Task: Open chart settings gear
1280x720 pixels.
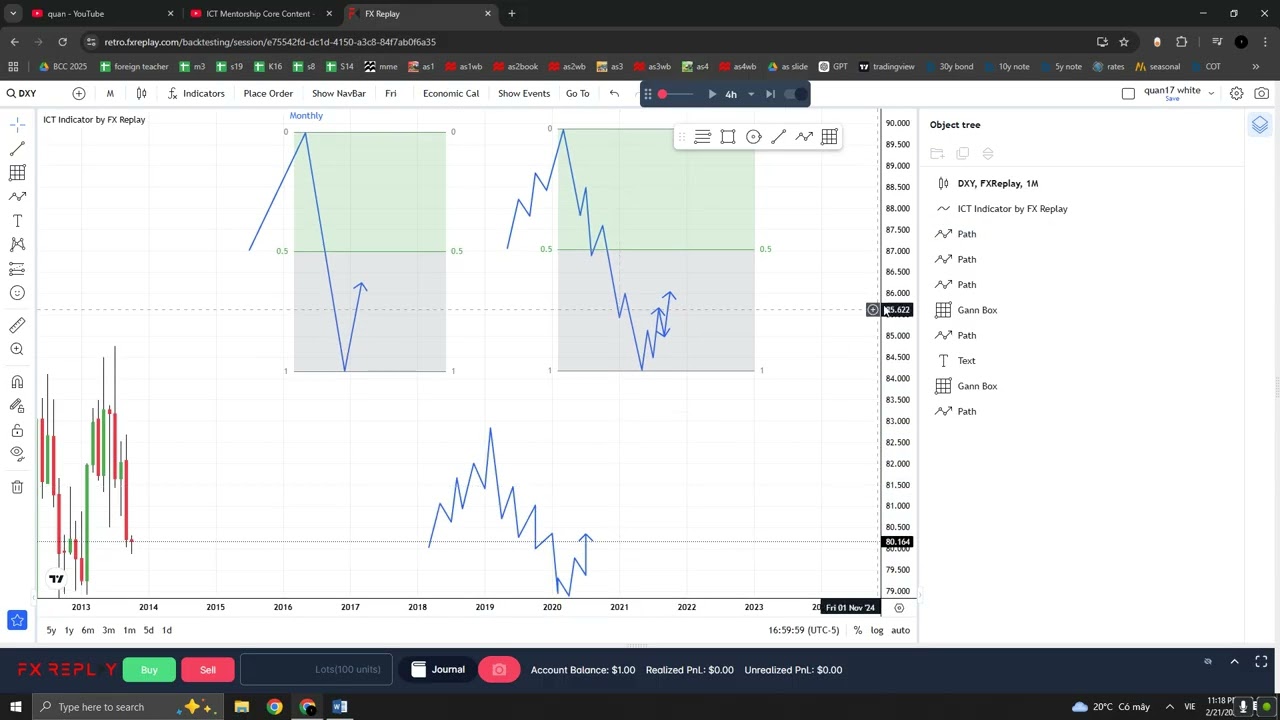Action: coord(1237,93)
